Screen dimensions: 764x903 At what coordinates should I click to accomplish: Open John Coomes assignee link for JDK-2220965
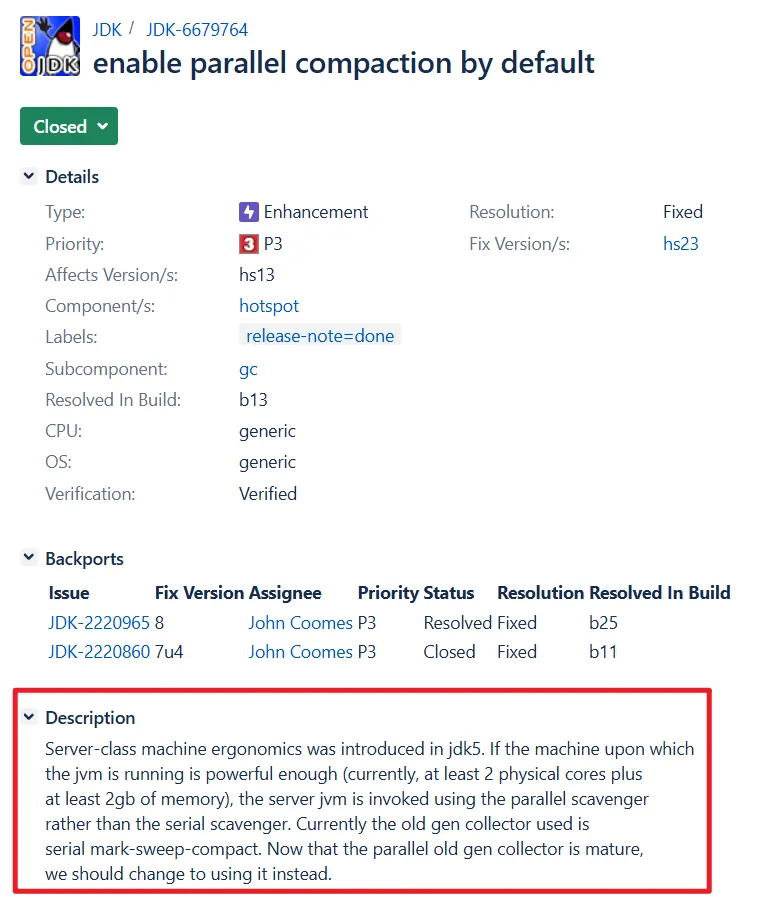301,623
